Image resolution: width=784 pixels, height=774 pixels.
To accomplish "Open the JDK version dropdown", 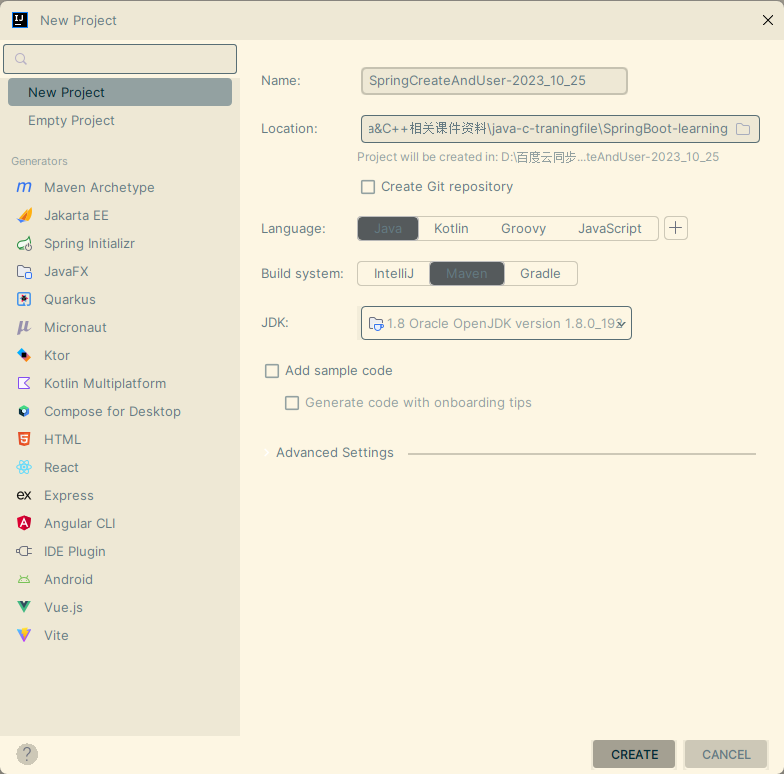I will (620, 324).
